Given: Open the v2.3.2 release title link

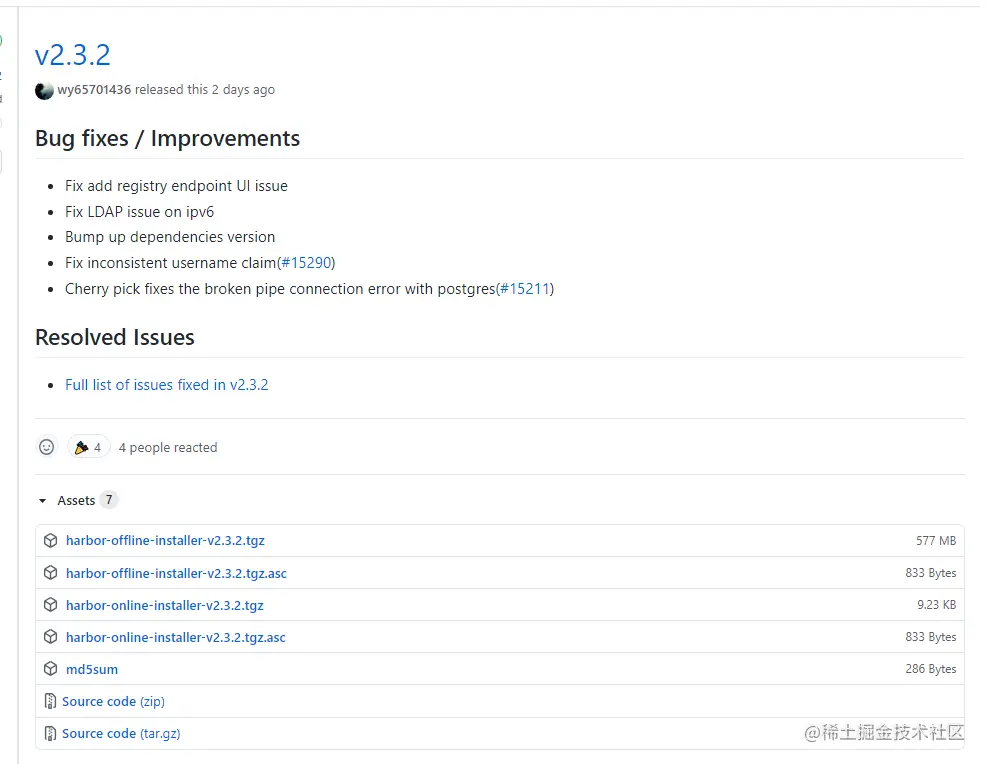Looking at the screenshot, I should [72, 55].
